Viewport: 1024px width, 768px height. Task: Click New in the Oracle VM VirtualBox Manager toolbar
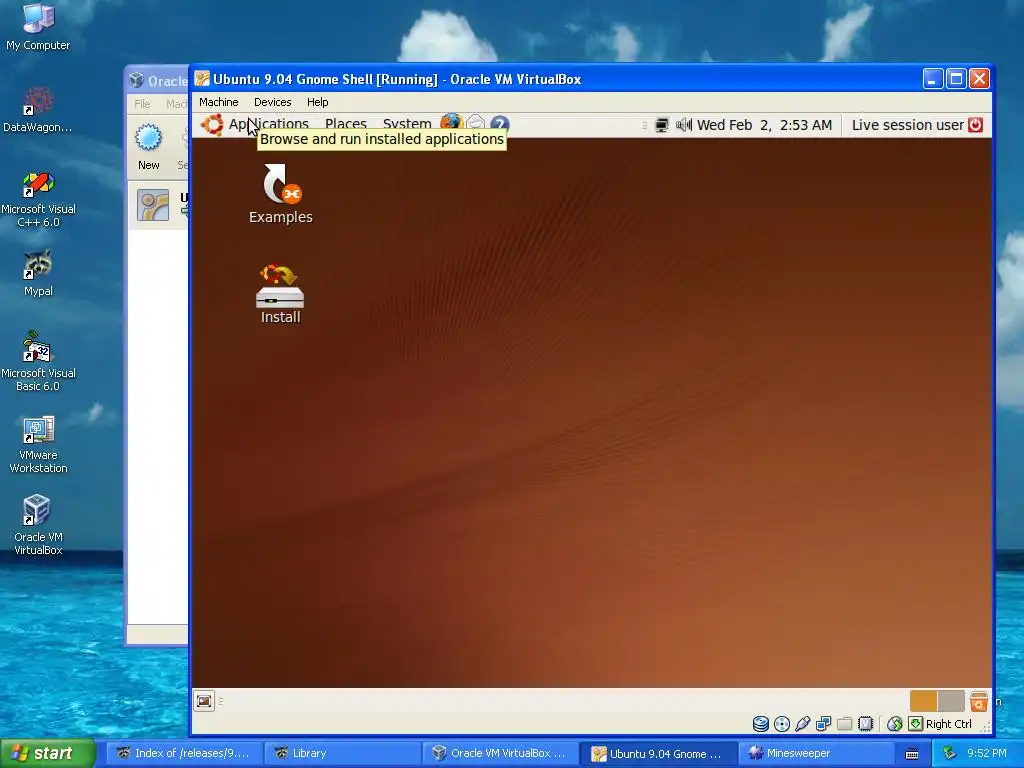point(148,147)
